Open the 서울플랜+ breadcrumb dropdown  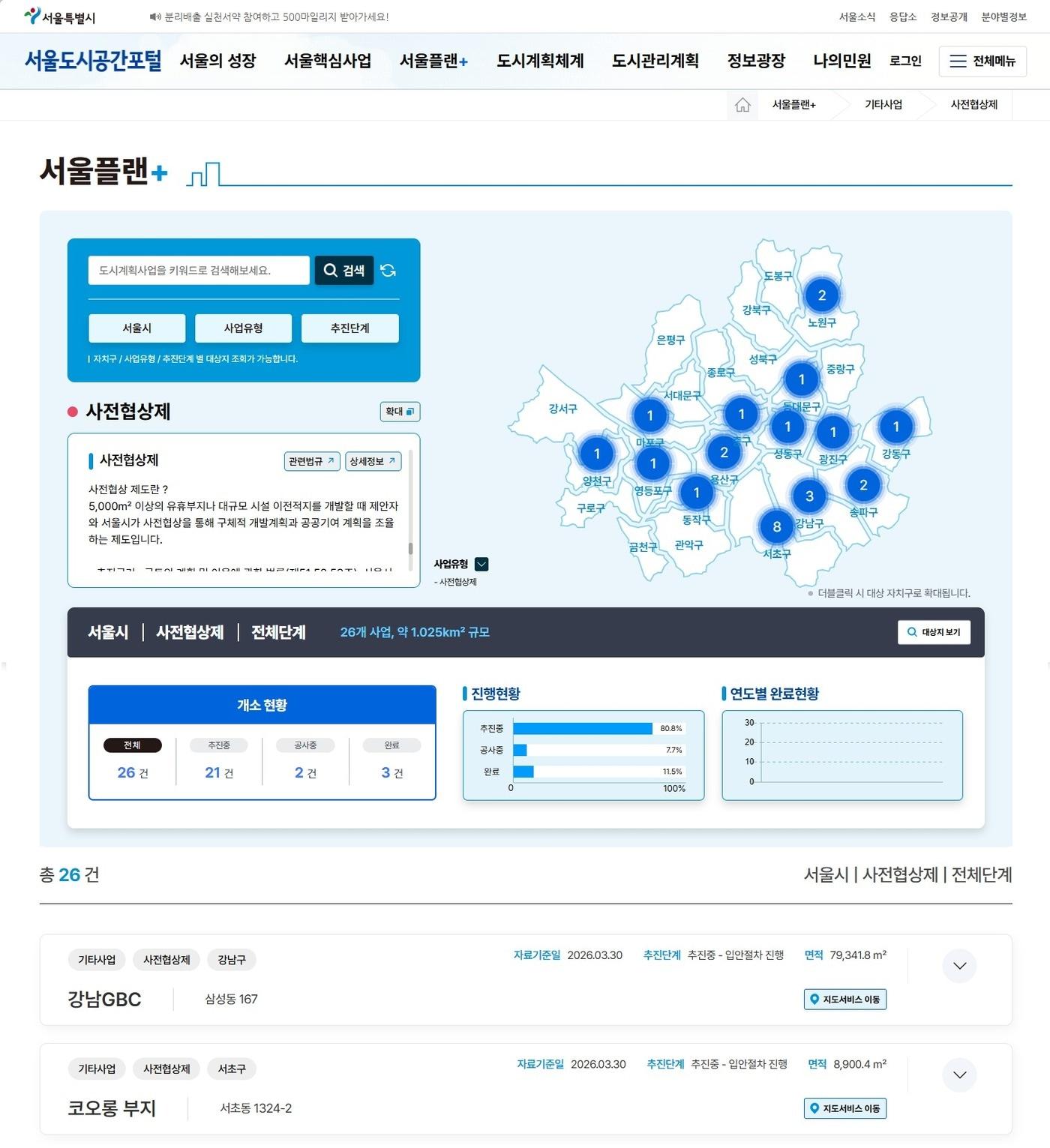(x=794, y=105)
